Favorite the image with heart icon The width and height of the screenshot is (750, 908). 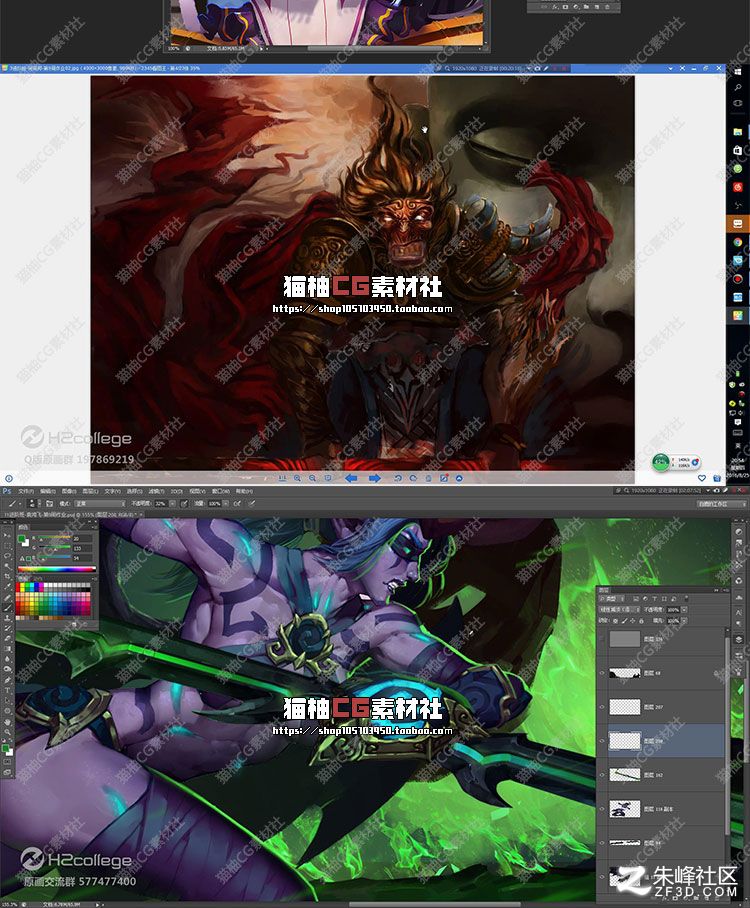702,478
